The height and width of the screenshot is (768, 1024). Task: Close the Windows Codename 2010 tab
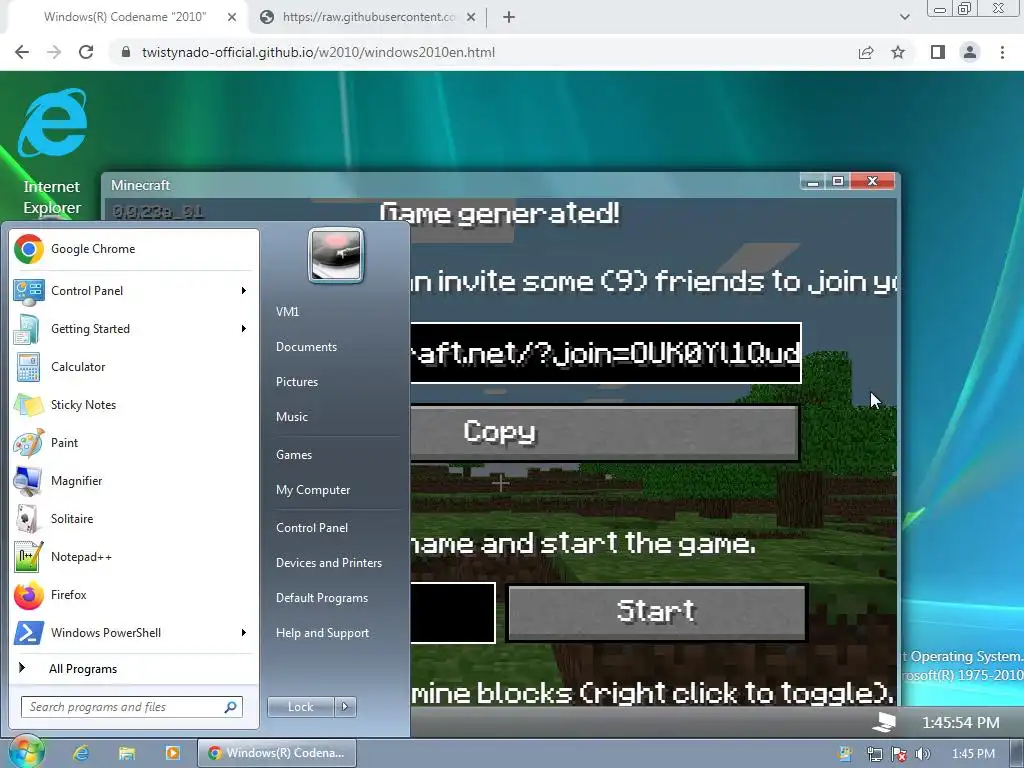point(232,17)
